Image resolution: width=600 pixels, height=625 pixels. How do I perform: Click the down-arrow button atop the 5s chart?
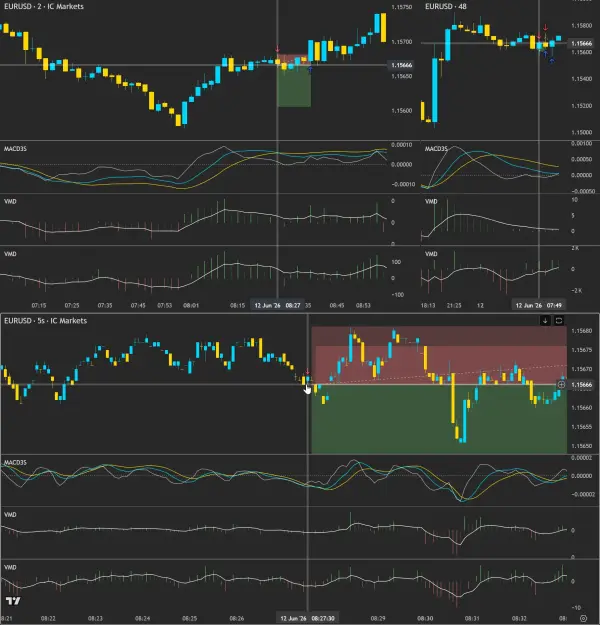(x=545, y=320)
